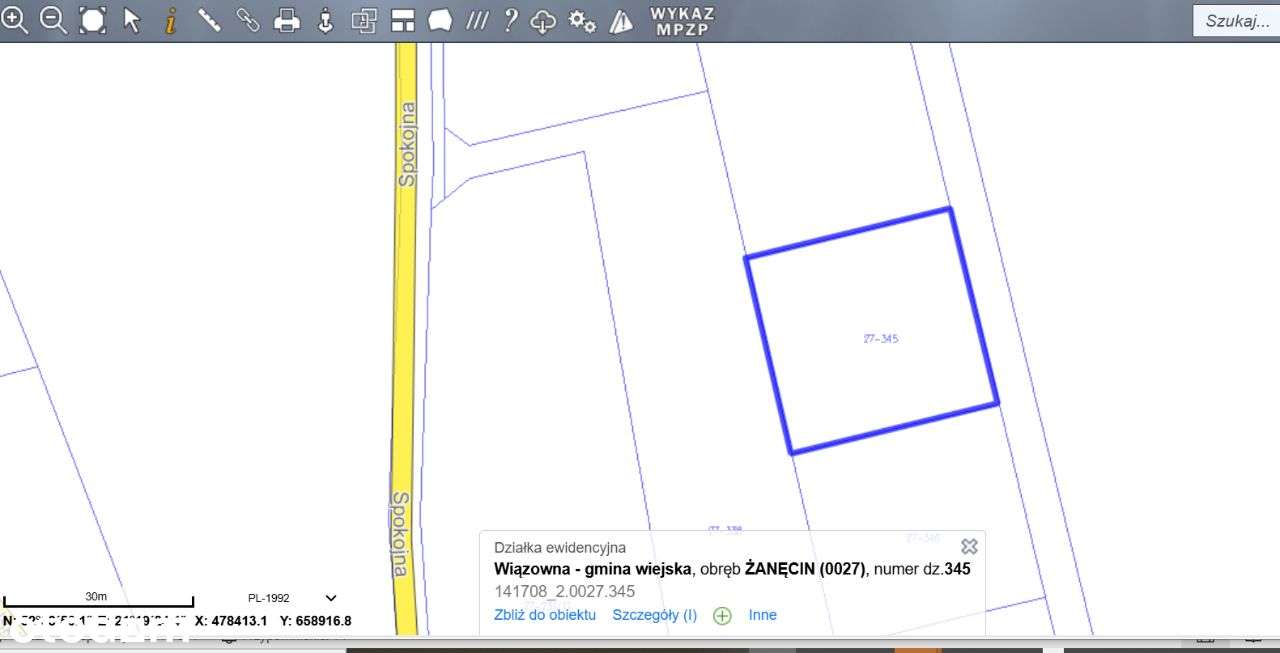Click Zbliż do obiektu link

click(545, 615)
